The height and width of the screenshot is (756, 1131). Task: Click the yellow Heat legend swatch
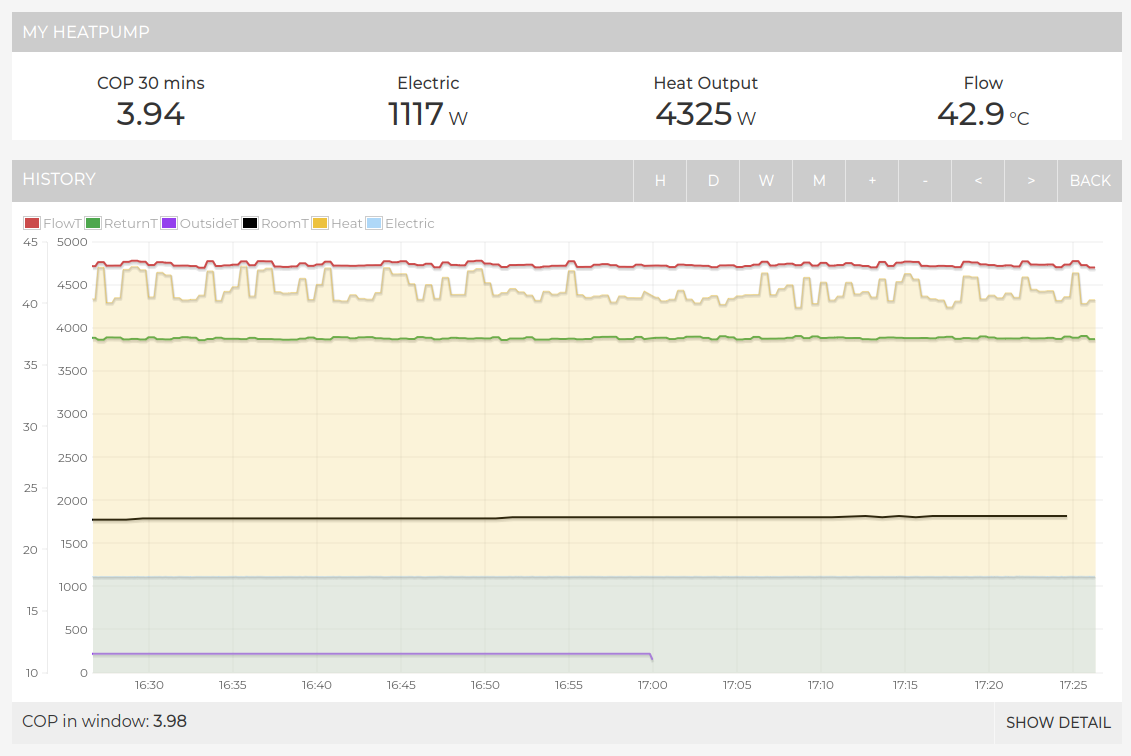[320, 223]
